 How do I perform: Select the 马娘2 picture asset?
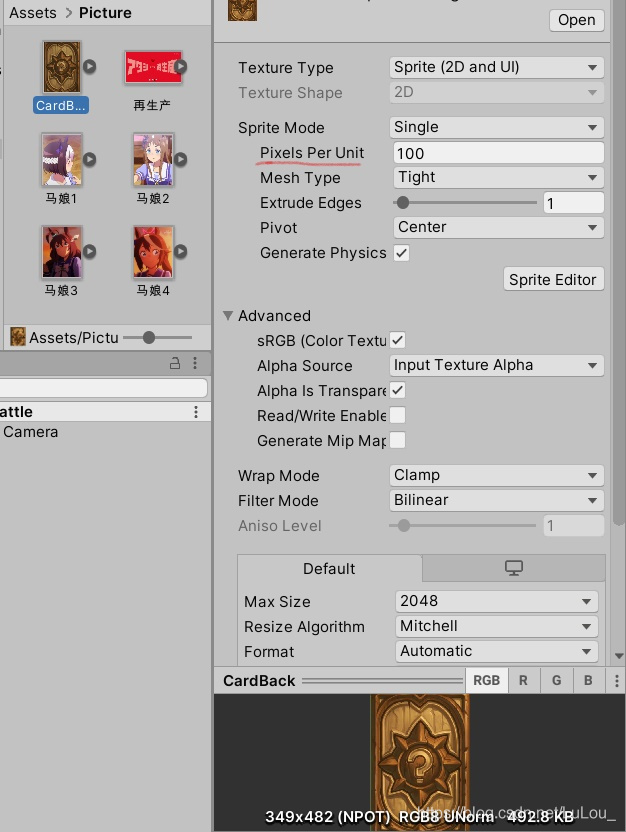tap(153, 159)
